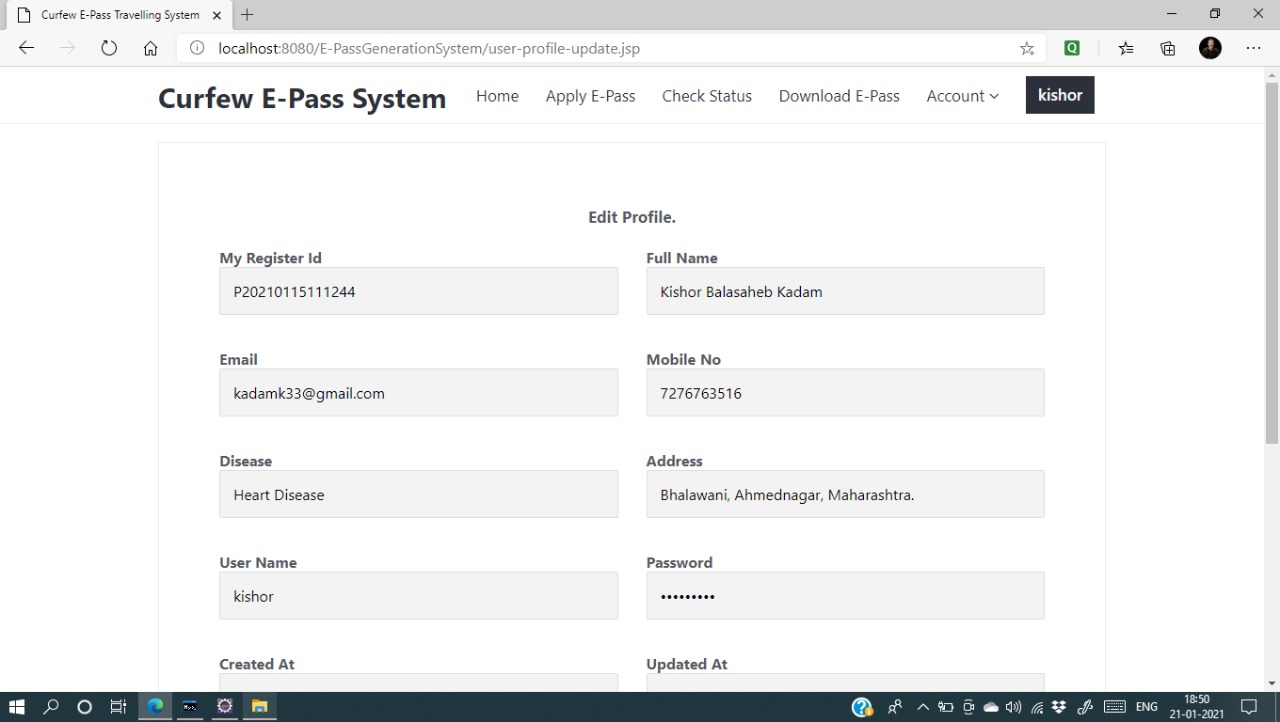The image size is (1280, 722).
Task: Open Task View
Action: point(118,707)
